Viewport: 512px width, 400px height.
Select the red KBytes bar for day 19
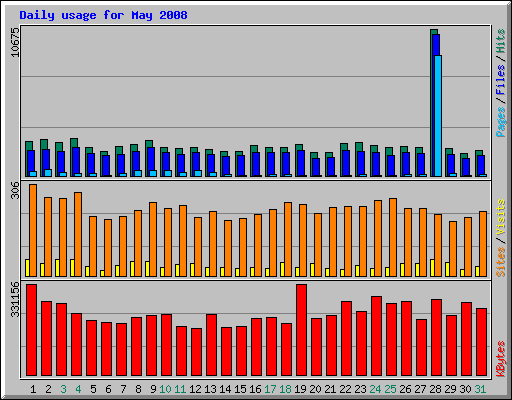coord(301,330)
